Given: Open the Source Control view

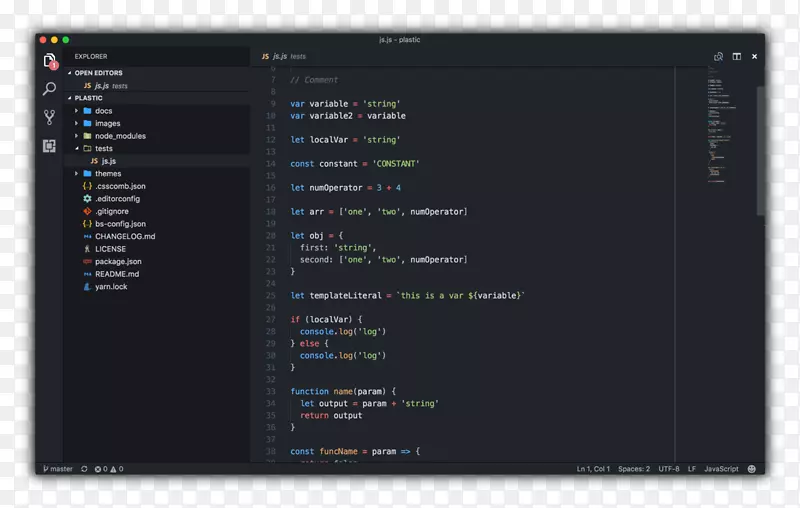Looking at the screenshot, I should (49, 117).
